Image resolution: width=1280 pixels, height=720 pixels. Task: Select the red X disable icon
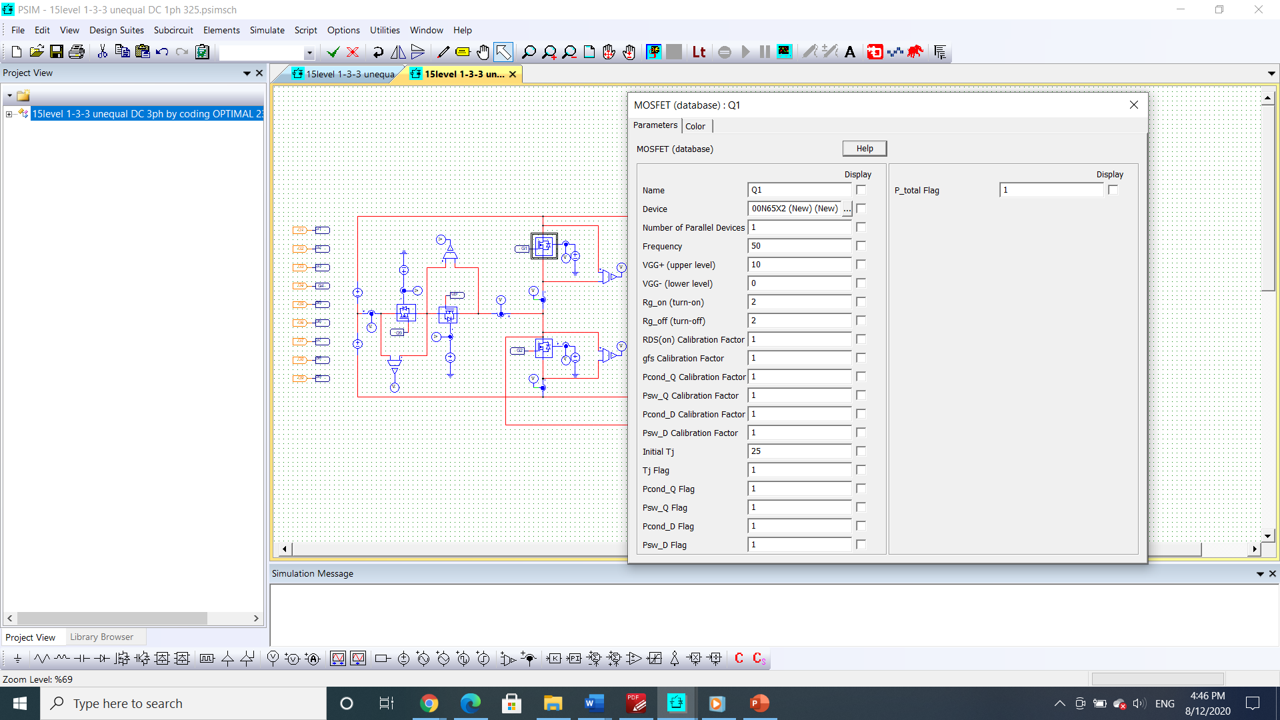click(x=353, y=52)
